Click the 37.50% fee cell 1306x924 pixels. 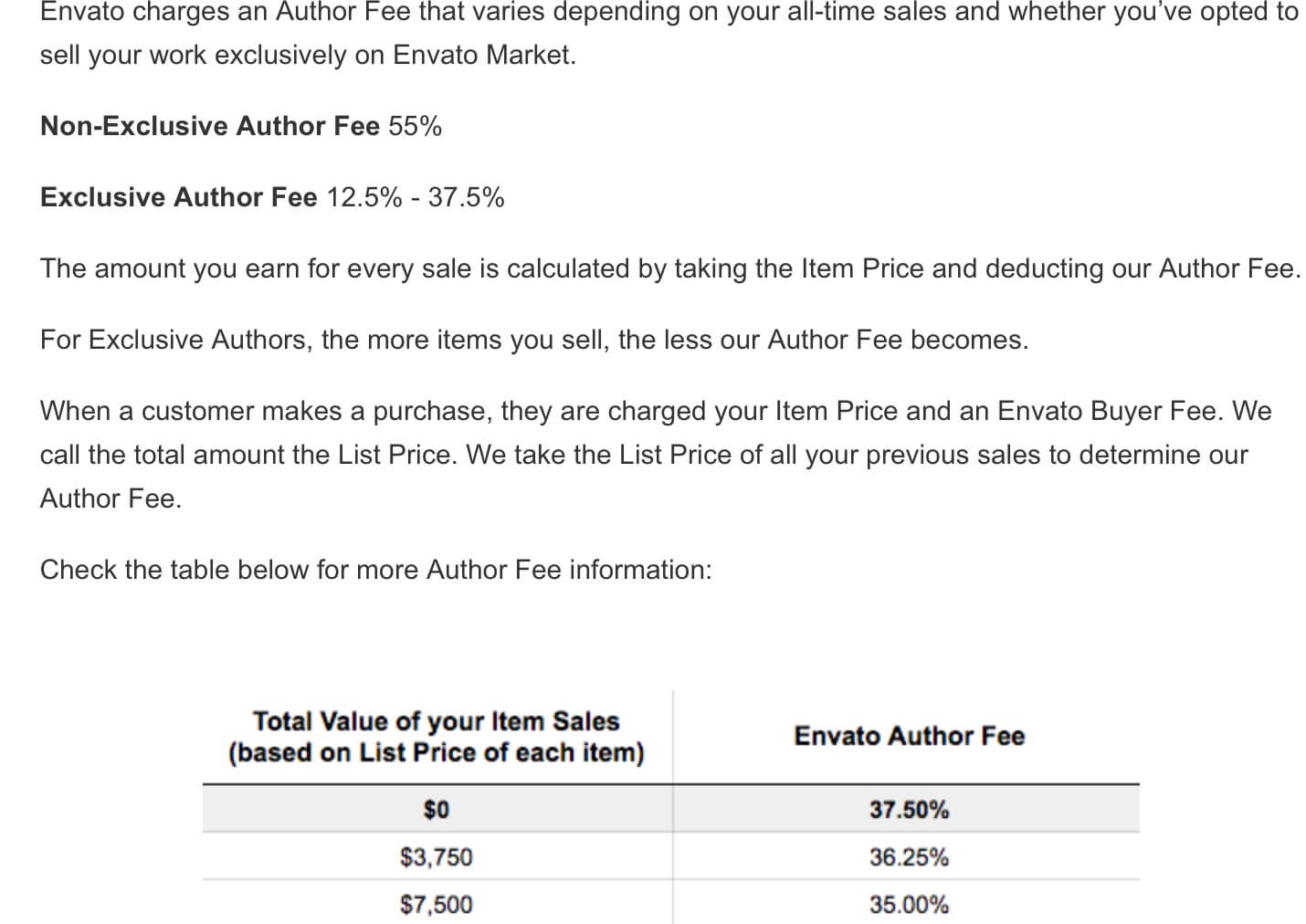(x=909, y=809)
